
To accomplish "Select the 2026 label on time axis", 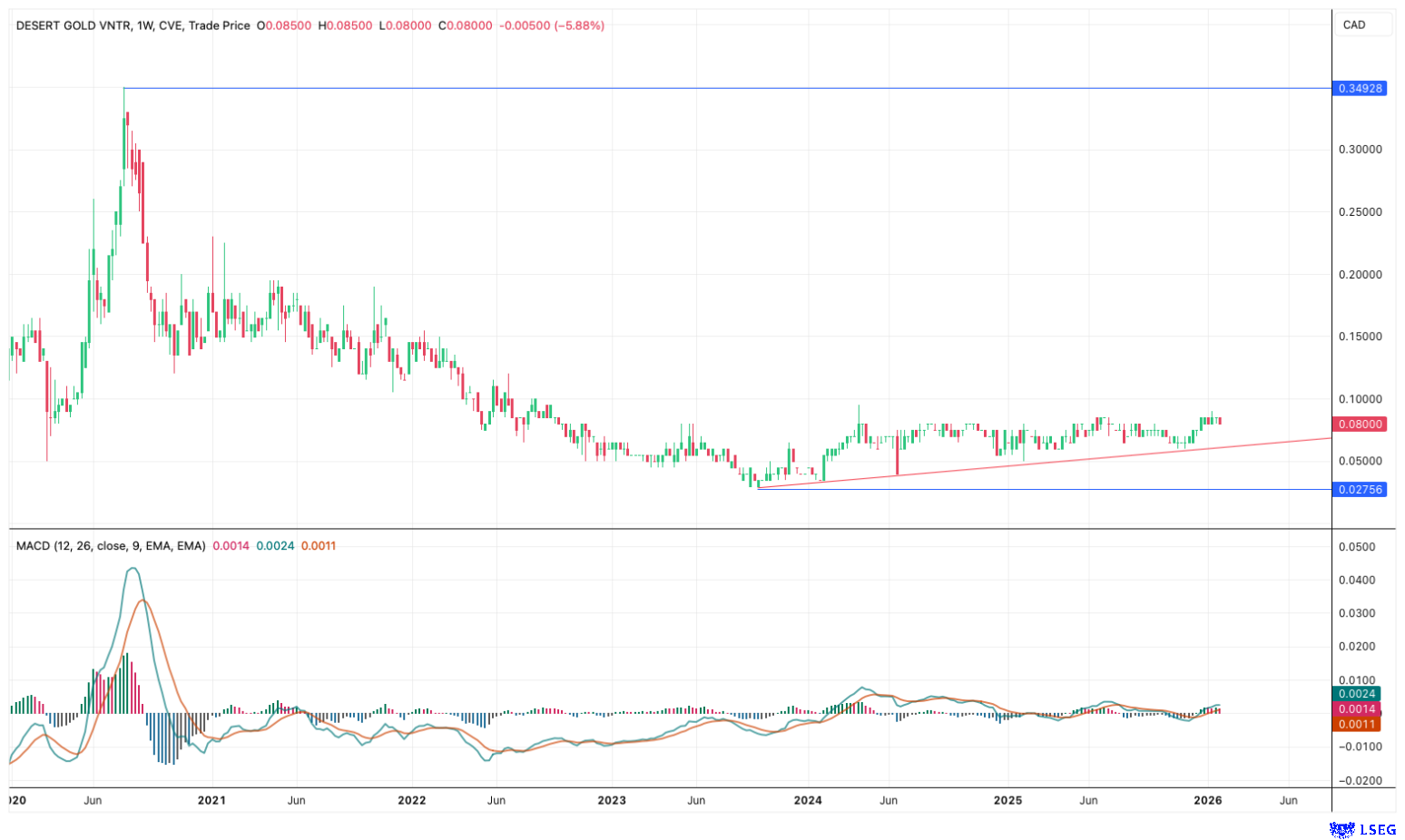I will click(x=1207, y=800).
